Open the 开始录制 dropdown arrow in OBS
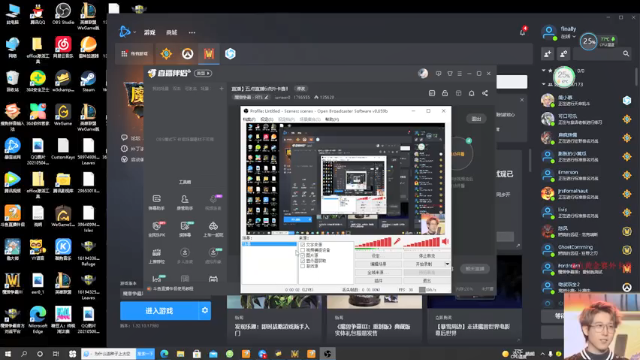The image size is (640, 360). (x=447, y=264)
